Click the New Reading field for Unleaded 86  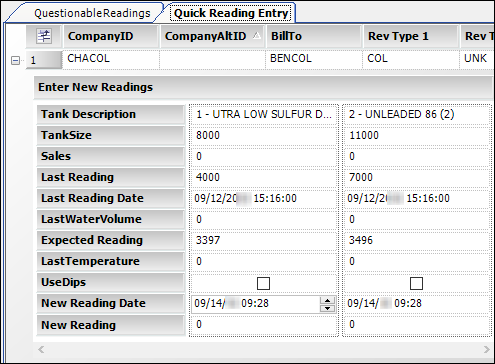point(416,325)
